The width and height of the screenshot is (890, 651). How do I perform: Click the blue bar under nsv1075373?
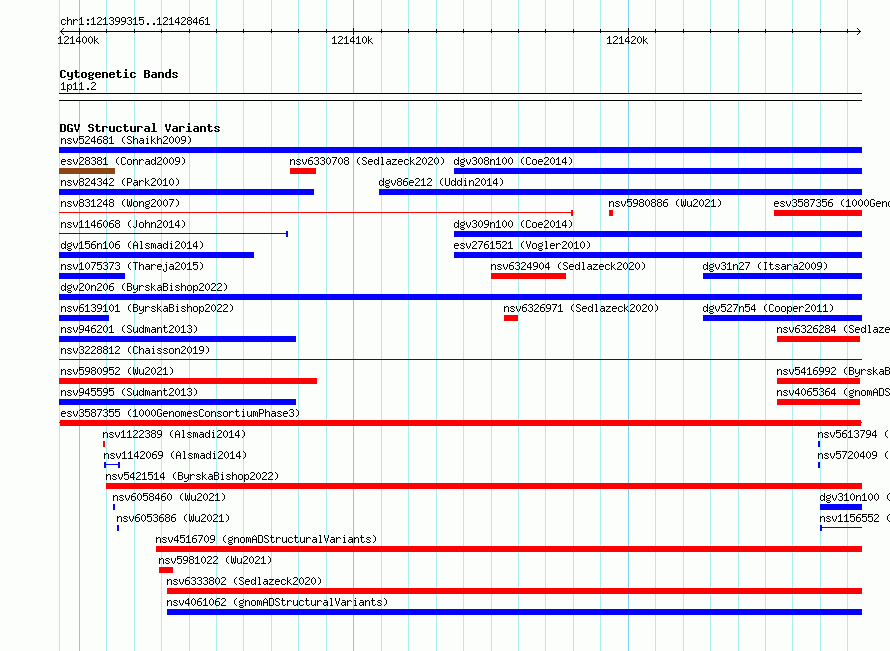coord(92,276)
